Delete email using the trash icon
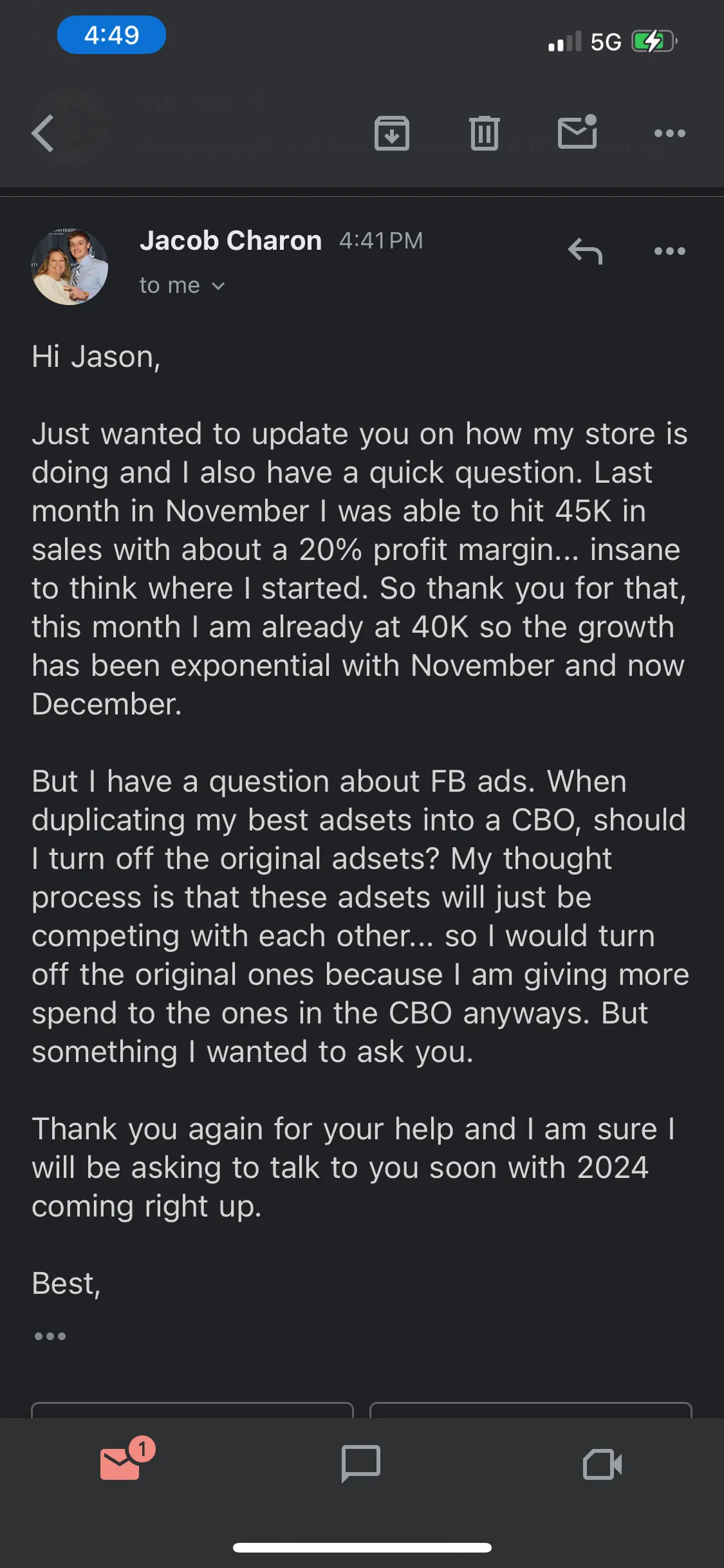Screen dimensions: 724x1568 coord(485,133)
